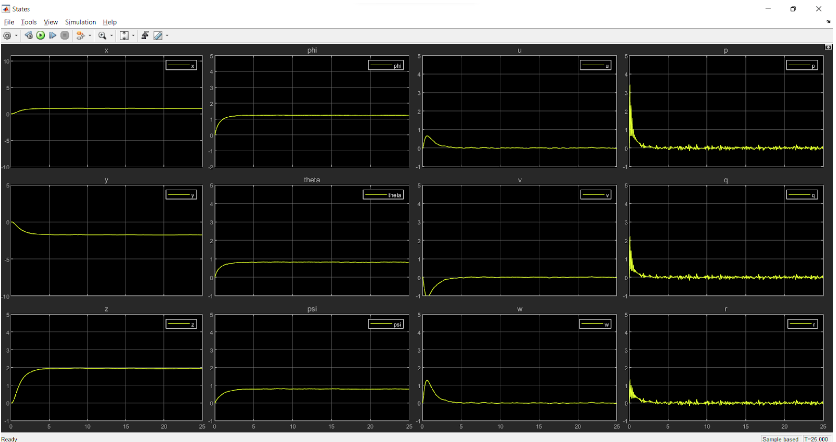This screenshot has width=836, height=442.
Task: Expand the Zoom tool dropdown arrow
Action: point(110,35)
